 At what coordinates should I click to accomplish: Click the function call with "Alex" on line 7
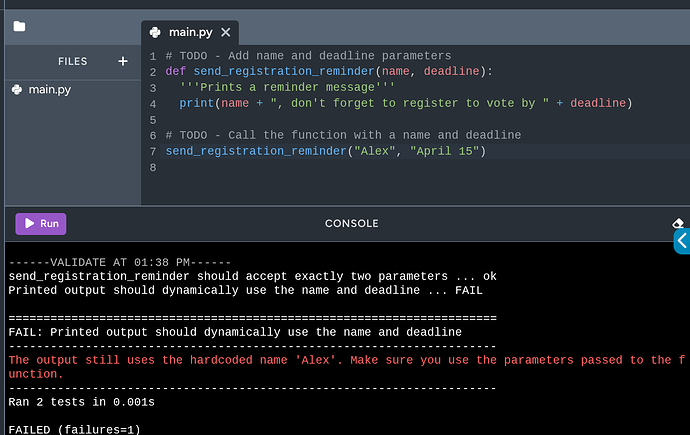click(326, 151)
